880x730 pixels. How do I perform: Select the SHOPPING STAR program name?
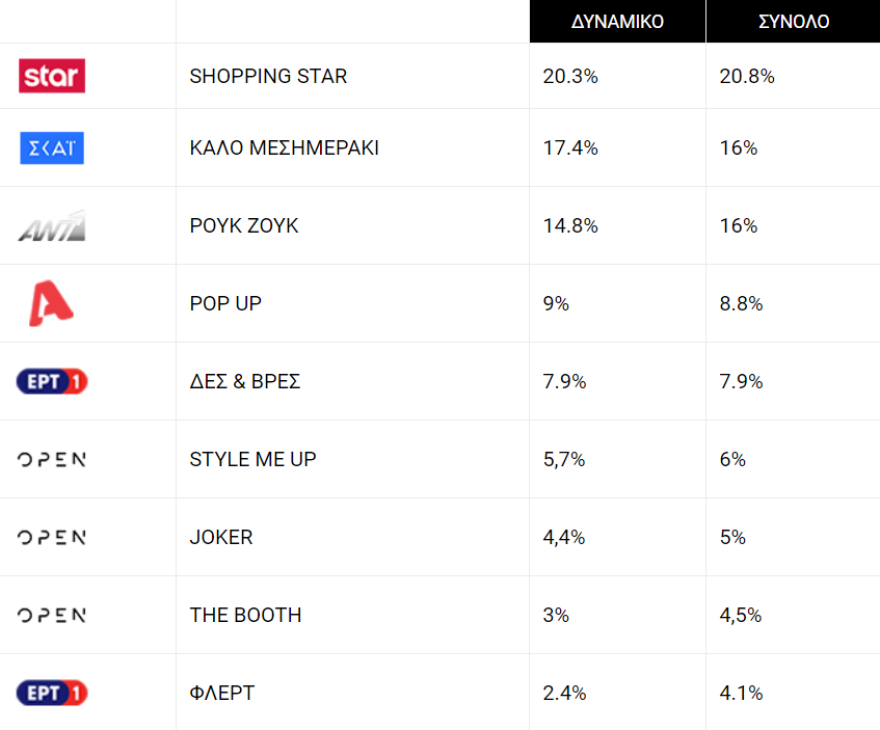click(268, 76)
